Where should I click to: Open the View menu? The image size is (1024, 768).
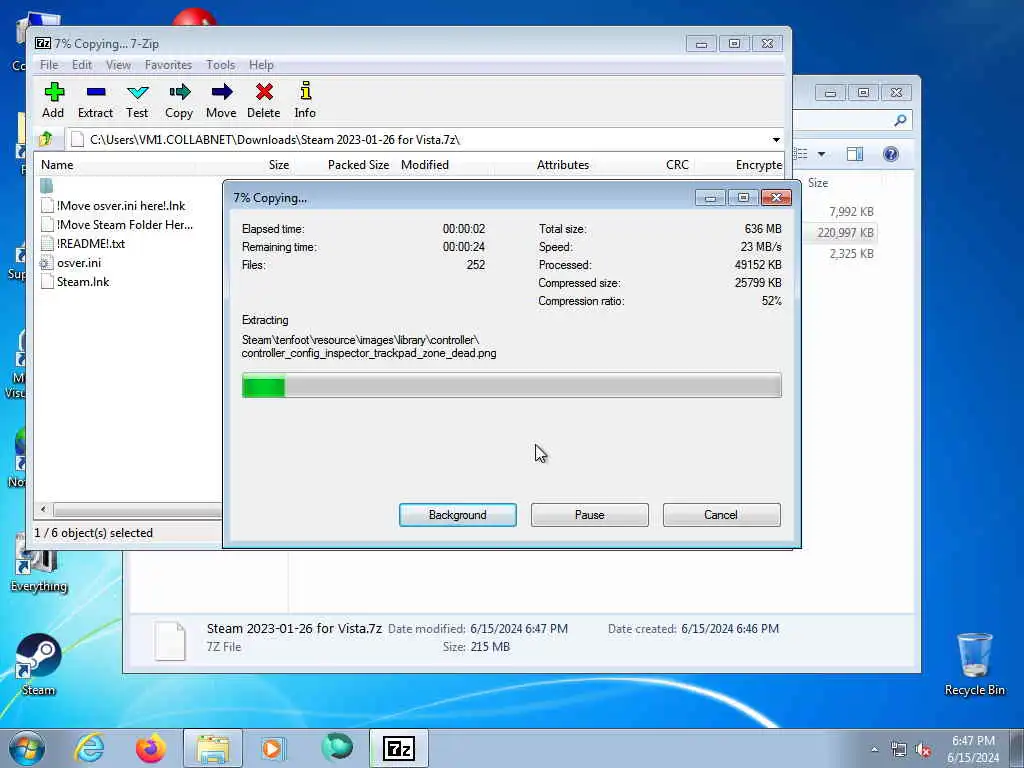tap(118, 65)
